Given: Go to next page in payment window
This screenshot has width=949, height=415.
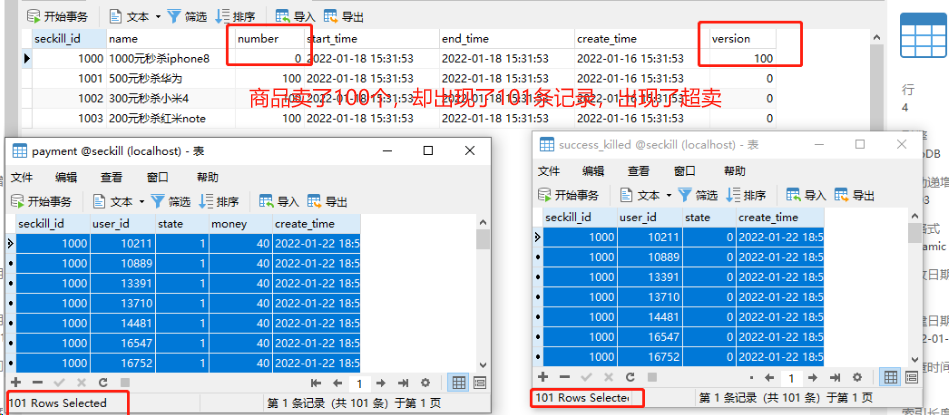Looking at the screenshot, I should (x=381, y=383).
